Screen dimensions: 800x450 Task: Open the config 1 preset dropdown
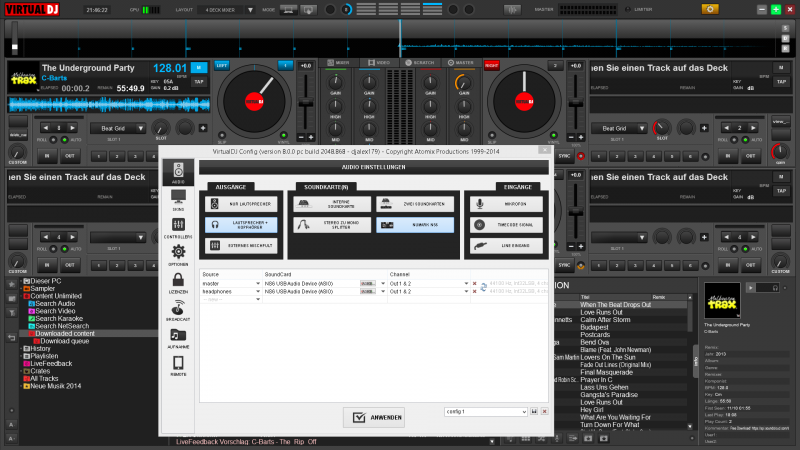523,411
